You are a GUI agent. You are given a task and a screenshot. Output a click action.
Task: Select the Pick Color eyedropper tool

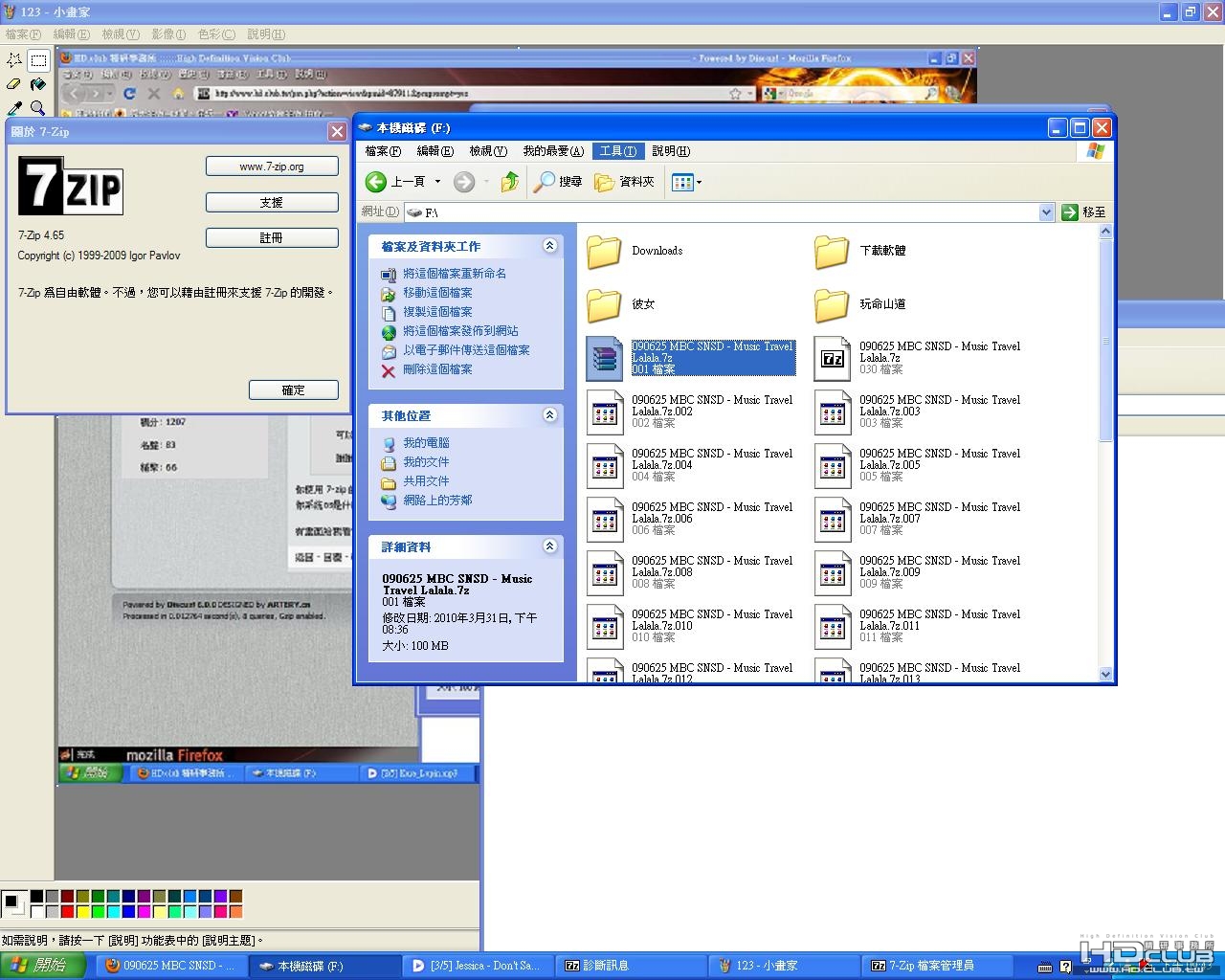14,108
